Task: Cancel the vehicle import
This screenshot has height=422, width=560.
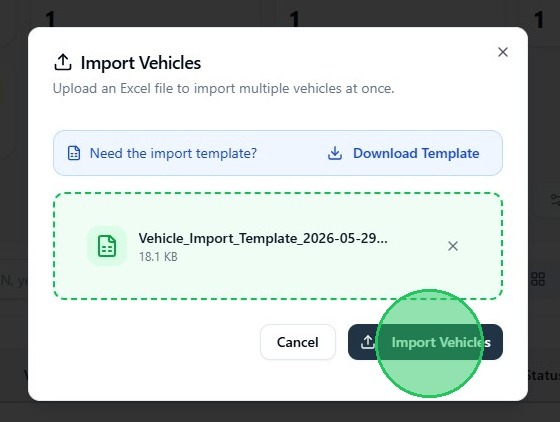Action: (x=298, y=342)
